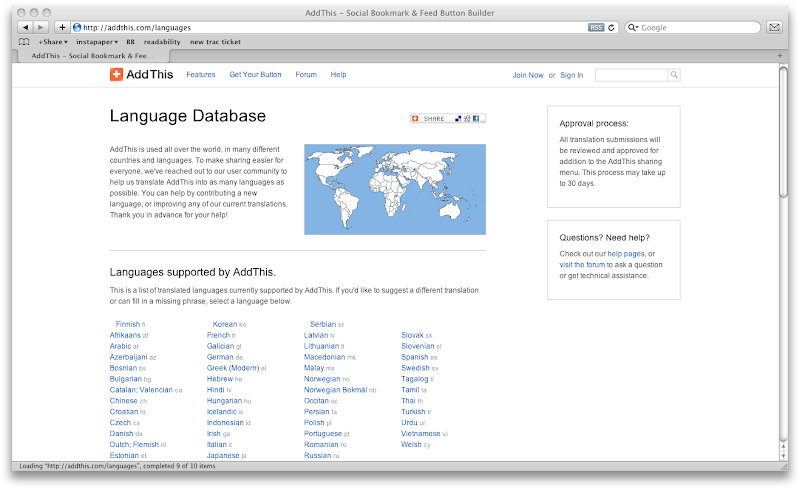The image size is (800, 489).
Task: Open the Help navigation link
Action: (x=338, y=75)
